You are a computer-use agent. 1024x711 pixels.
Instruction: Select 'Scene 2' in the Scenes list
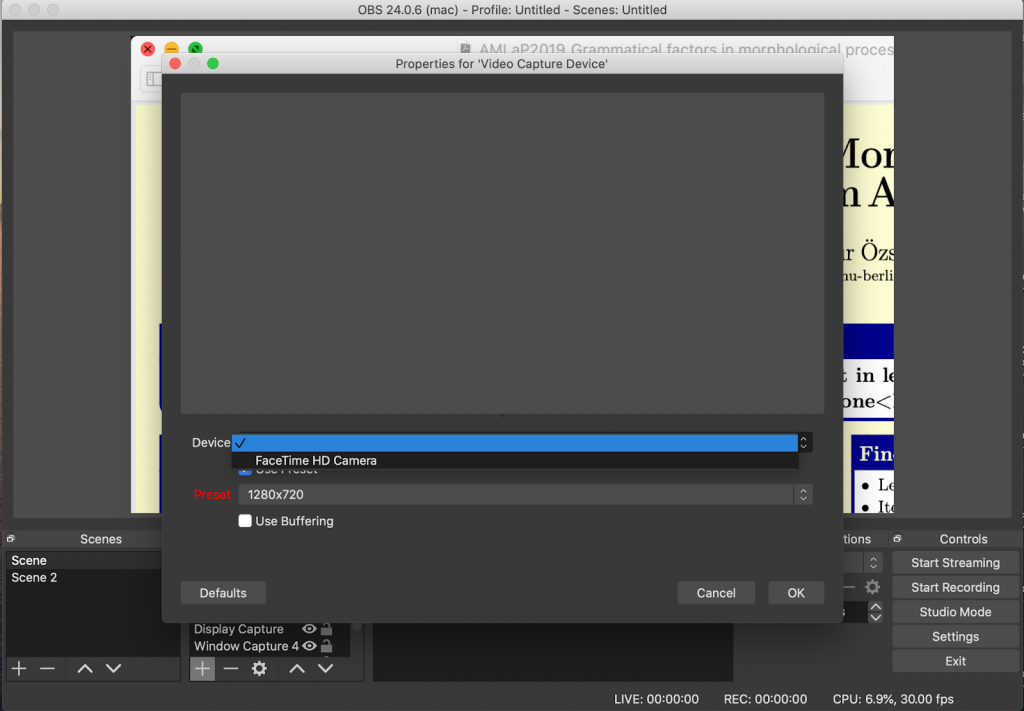(x=85, y=577)
